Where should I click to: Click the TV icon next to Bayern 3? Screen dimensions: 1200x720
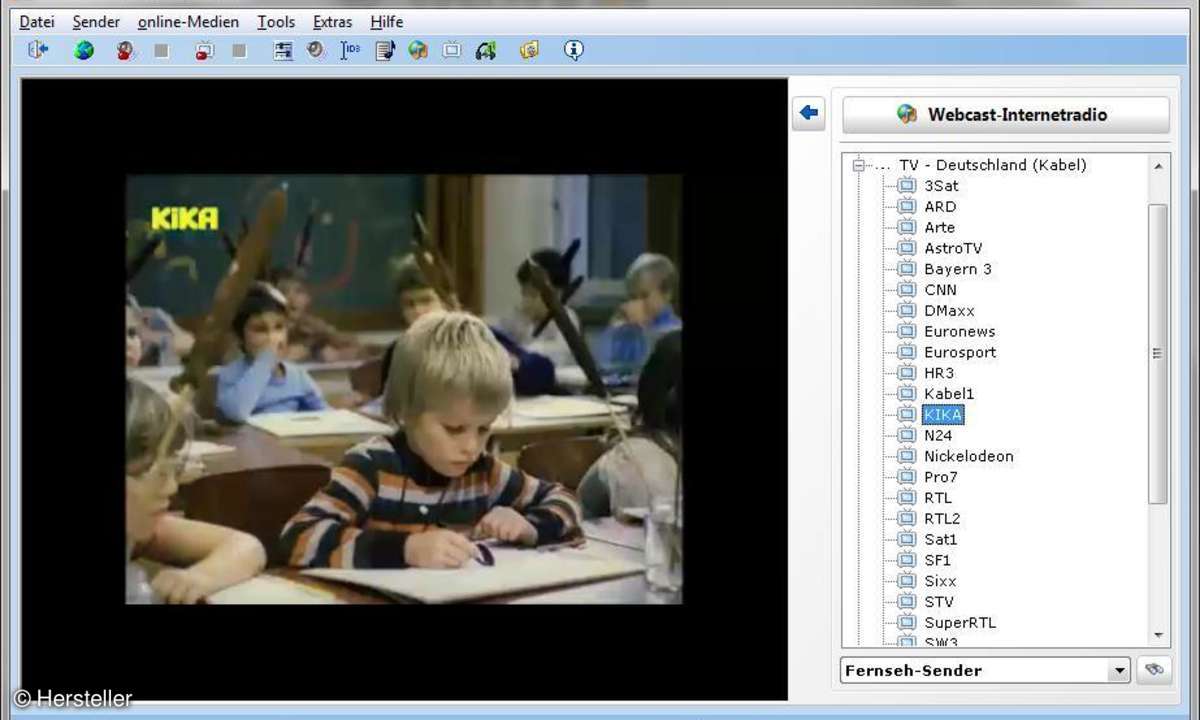[906, 269]
